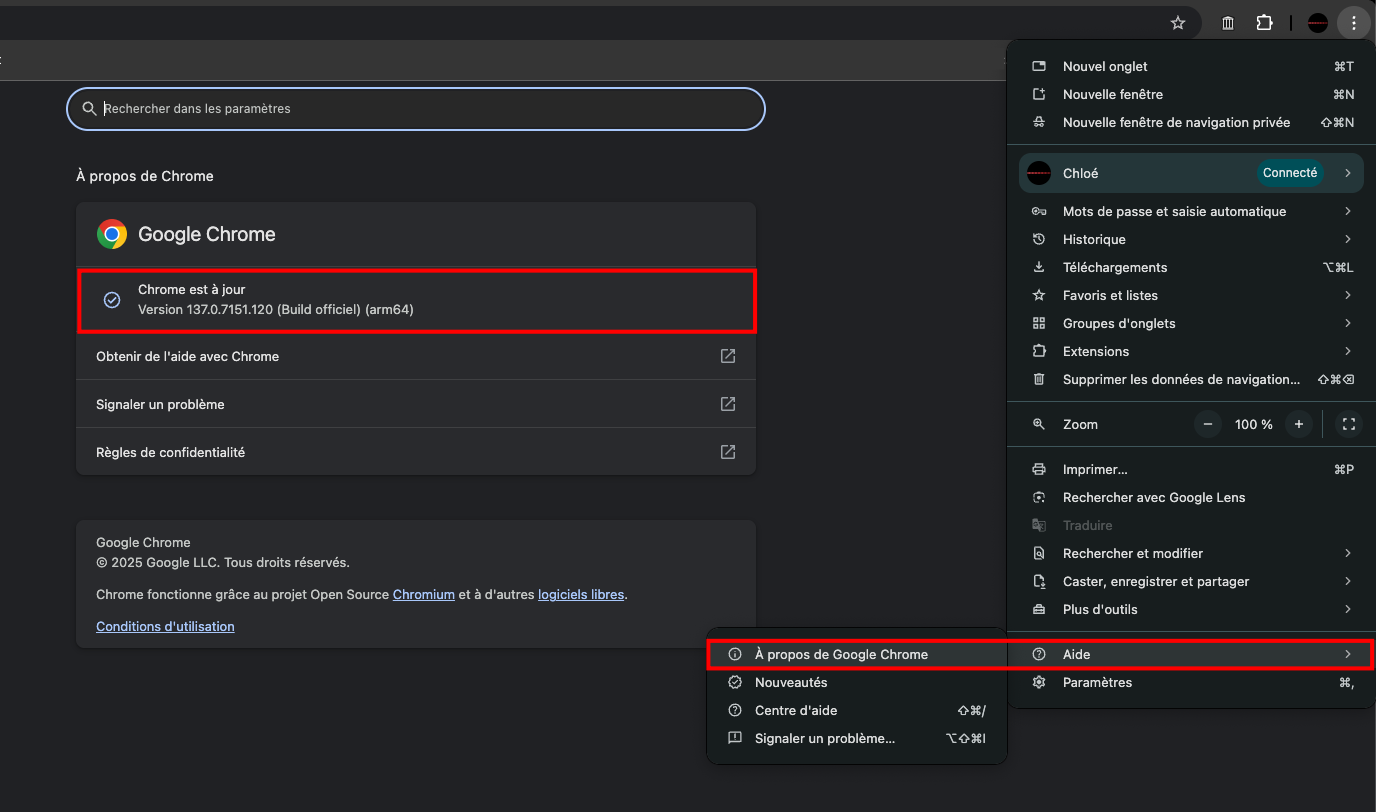The image size is (1376, 812).
Task: Click external link icon for Règles de confidentialité
Action: click(x=728, y=452)
